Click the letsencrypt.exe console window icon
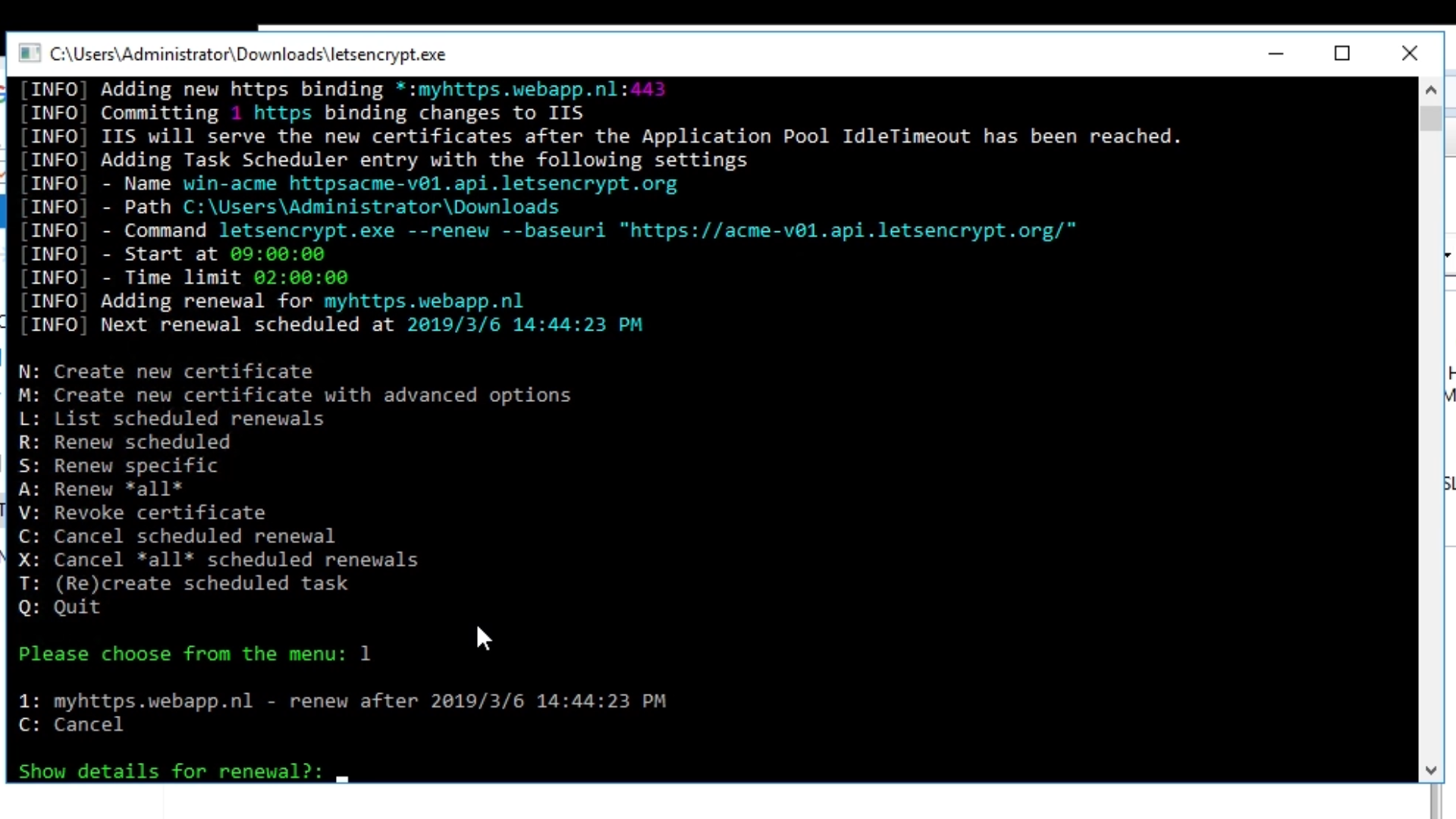The width and height of the screenshot is (1456, 819). tap(30, 54)
